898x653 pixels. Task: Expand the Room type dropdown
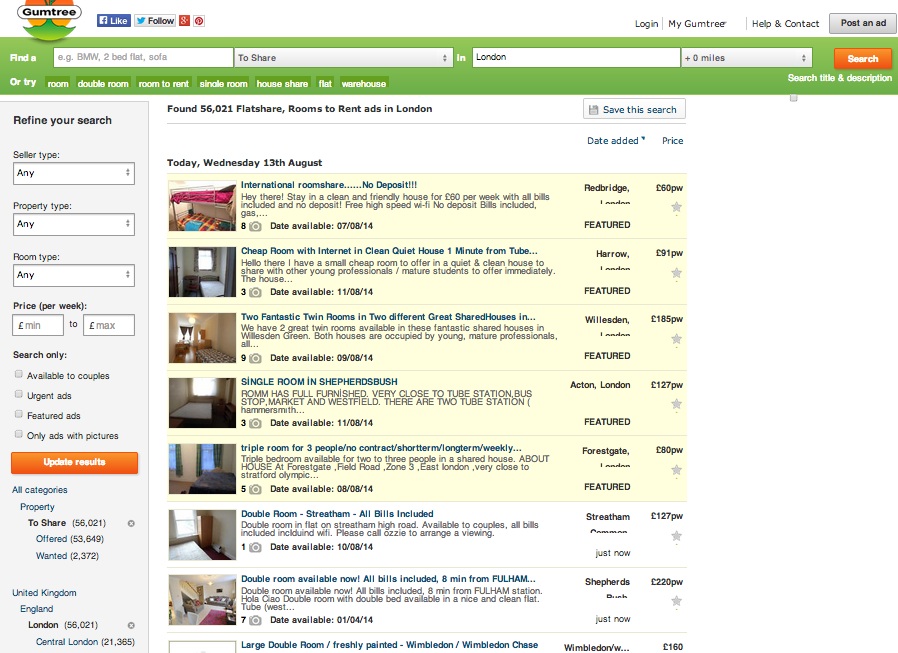coord(74,275)
